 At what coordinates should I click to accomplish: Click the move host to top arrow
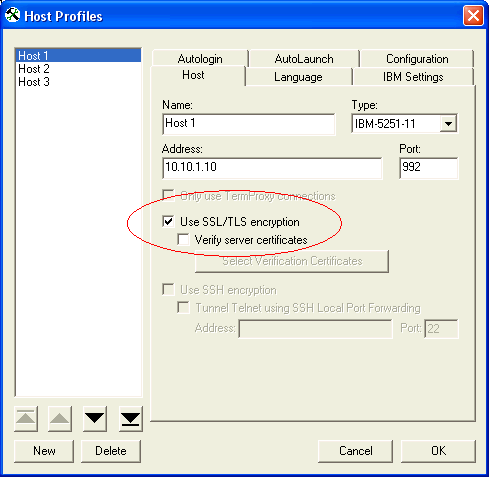click(x=26, y=419)
